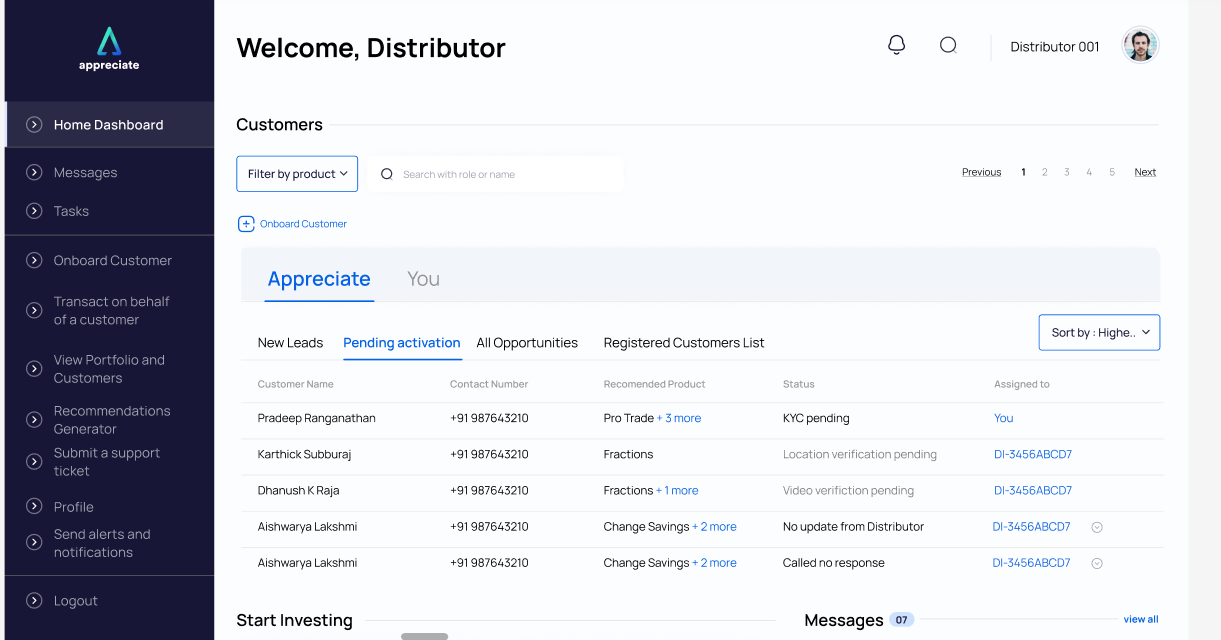Click the arrow icon beside Profile
This screenshot has width=1221, height=640.
34,507
